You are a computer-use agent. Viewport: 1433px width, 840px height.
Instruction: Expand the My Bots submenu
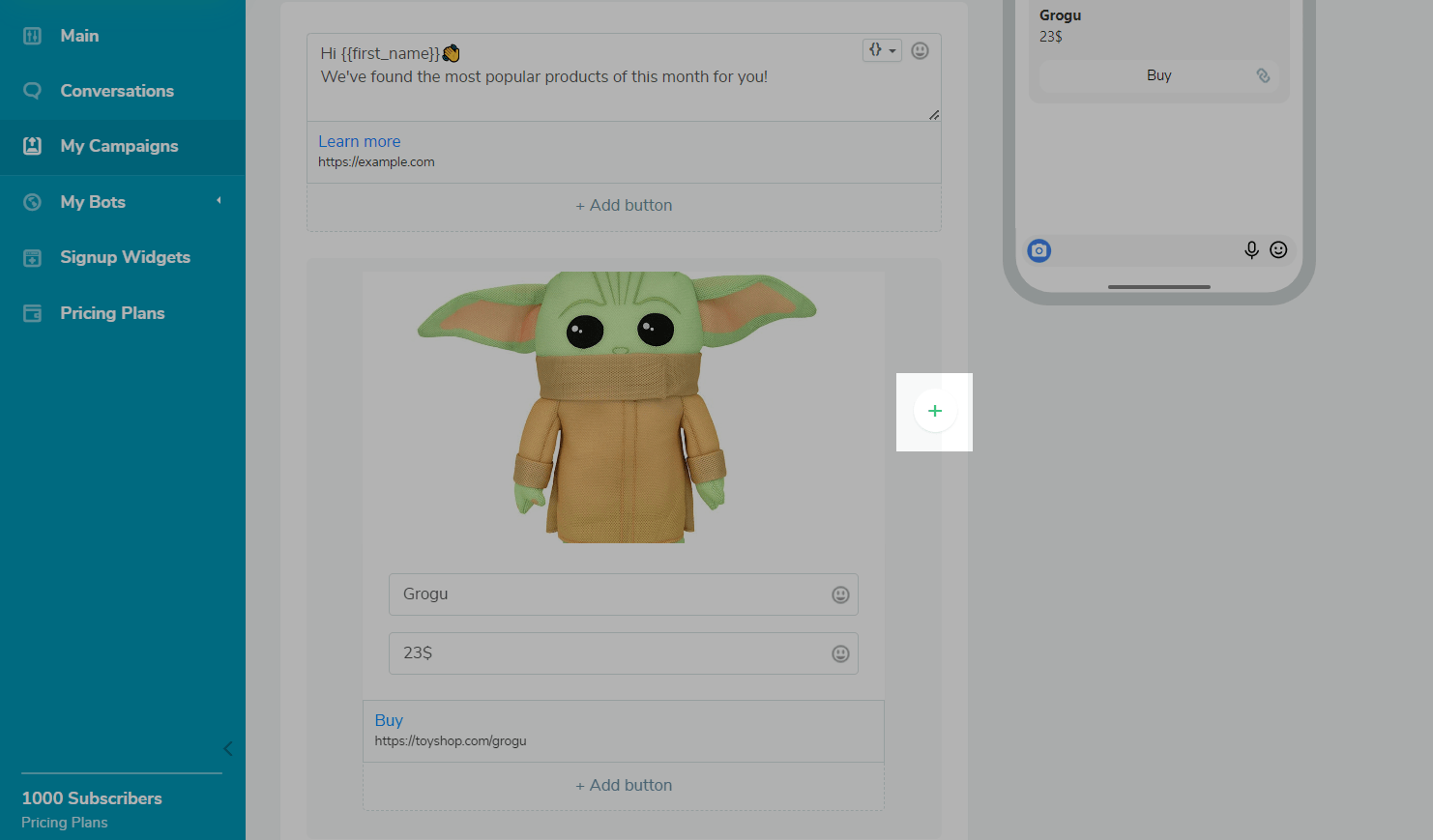pos(219,201)
